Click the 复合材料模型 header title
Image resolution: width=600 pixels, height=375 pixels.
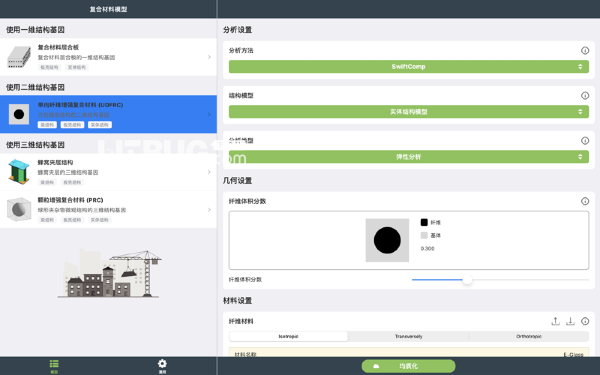pyautogui.click(x=108, y=9)
